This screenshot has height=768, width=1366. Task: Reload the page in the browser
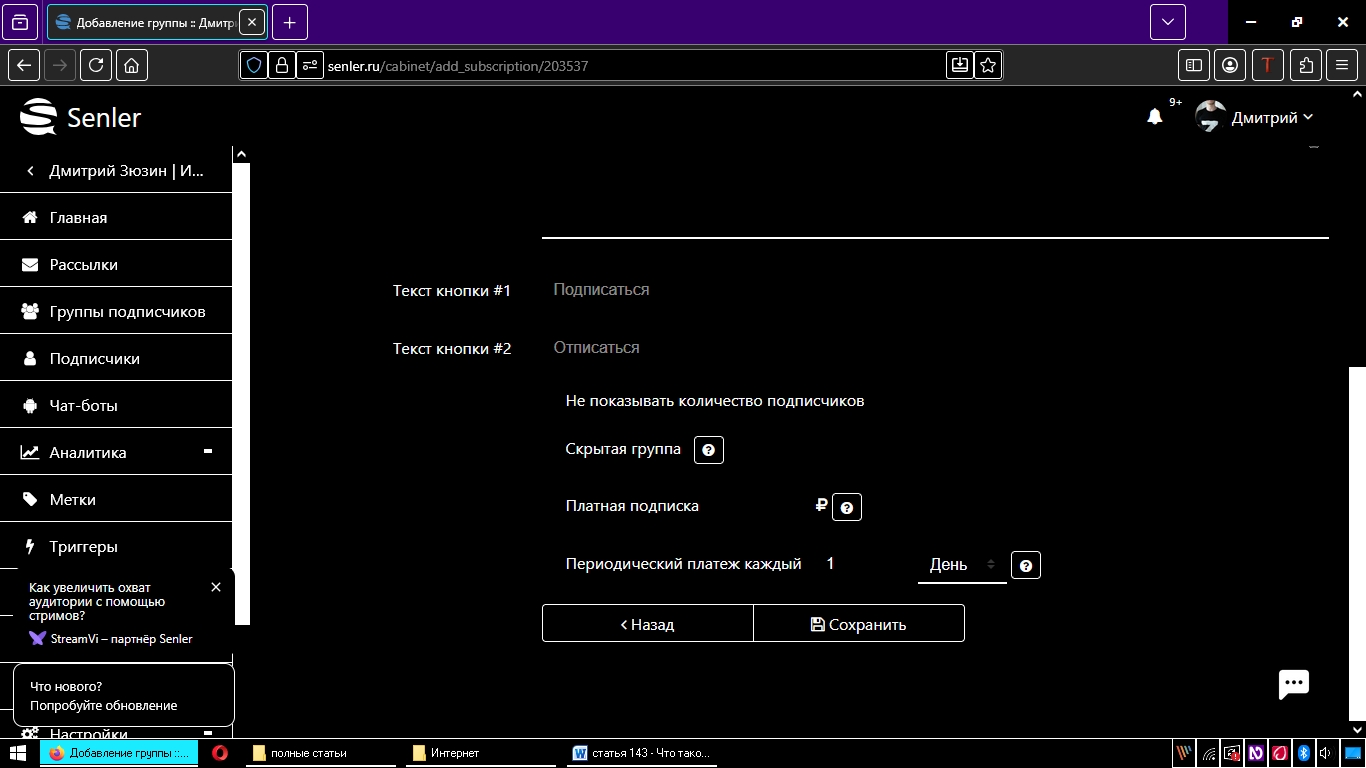(96, 65)
